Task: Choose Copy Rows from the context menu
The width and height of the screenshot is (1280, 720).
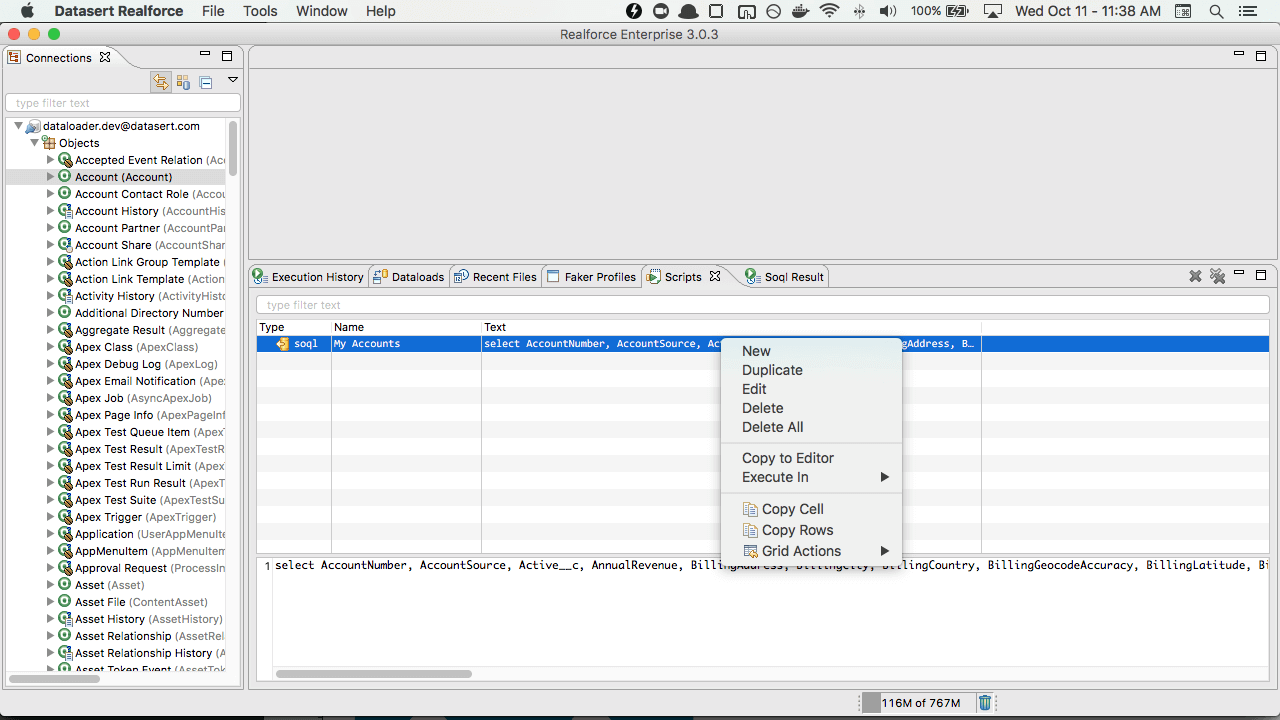Action: tap(811, 530)
